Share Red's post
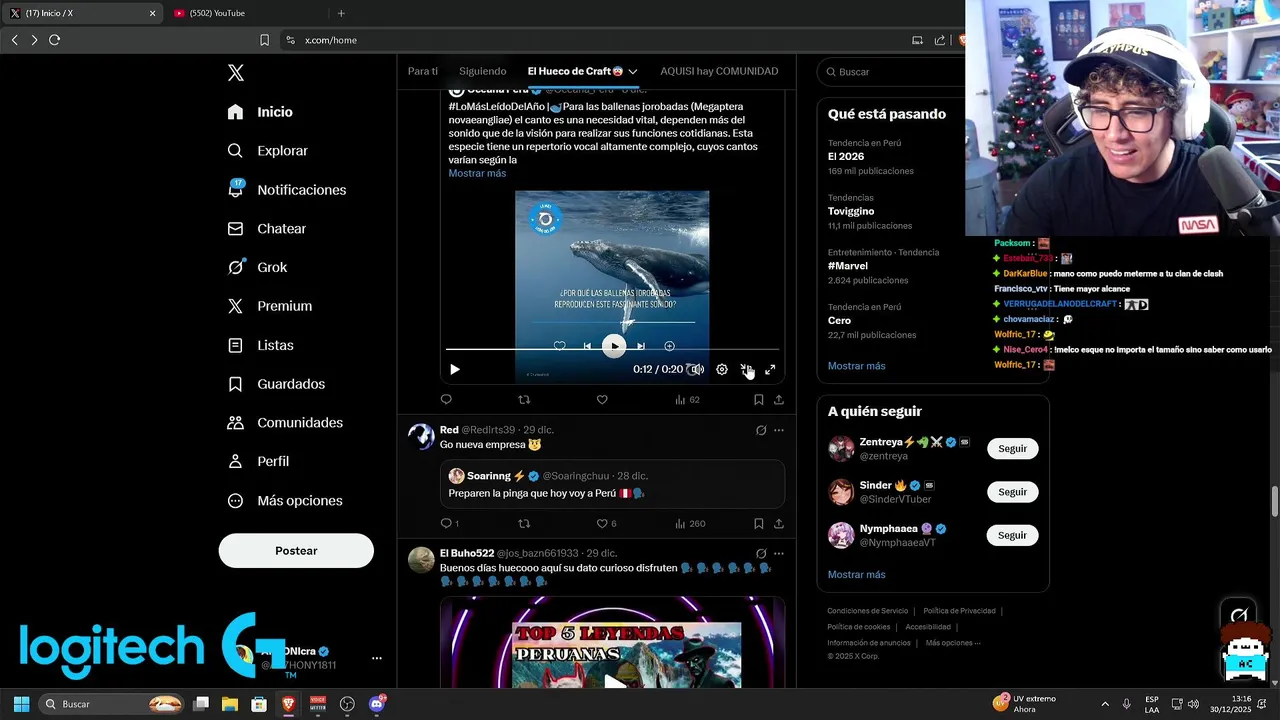The image size is (1280, 720). 779,524
